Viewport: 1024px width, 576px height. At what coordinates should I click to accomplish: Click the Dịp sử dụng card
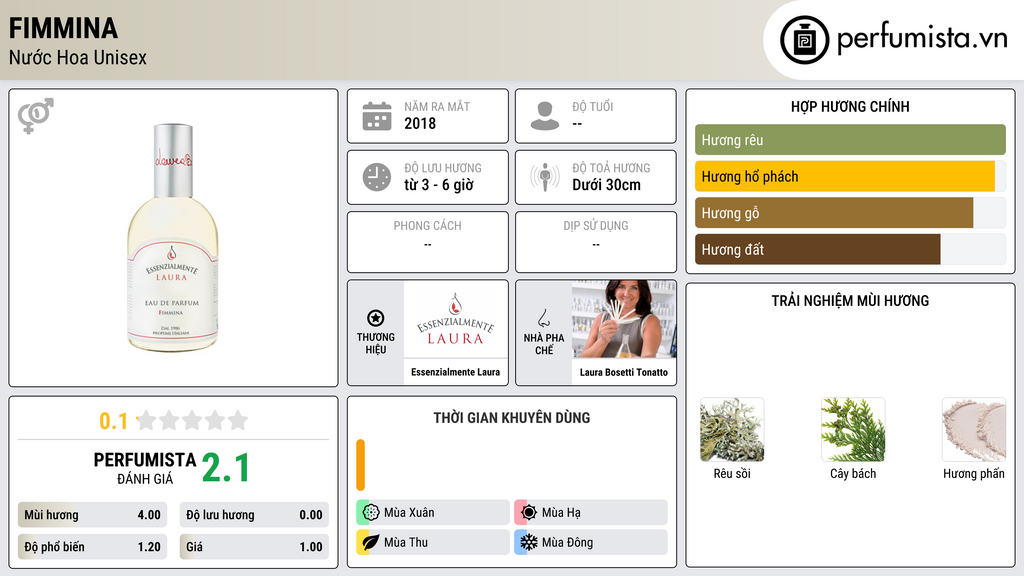(596, 242)
